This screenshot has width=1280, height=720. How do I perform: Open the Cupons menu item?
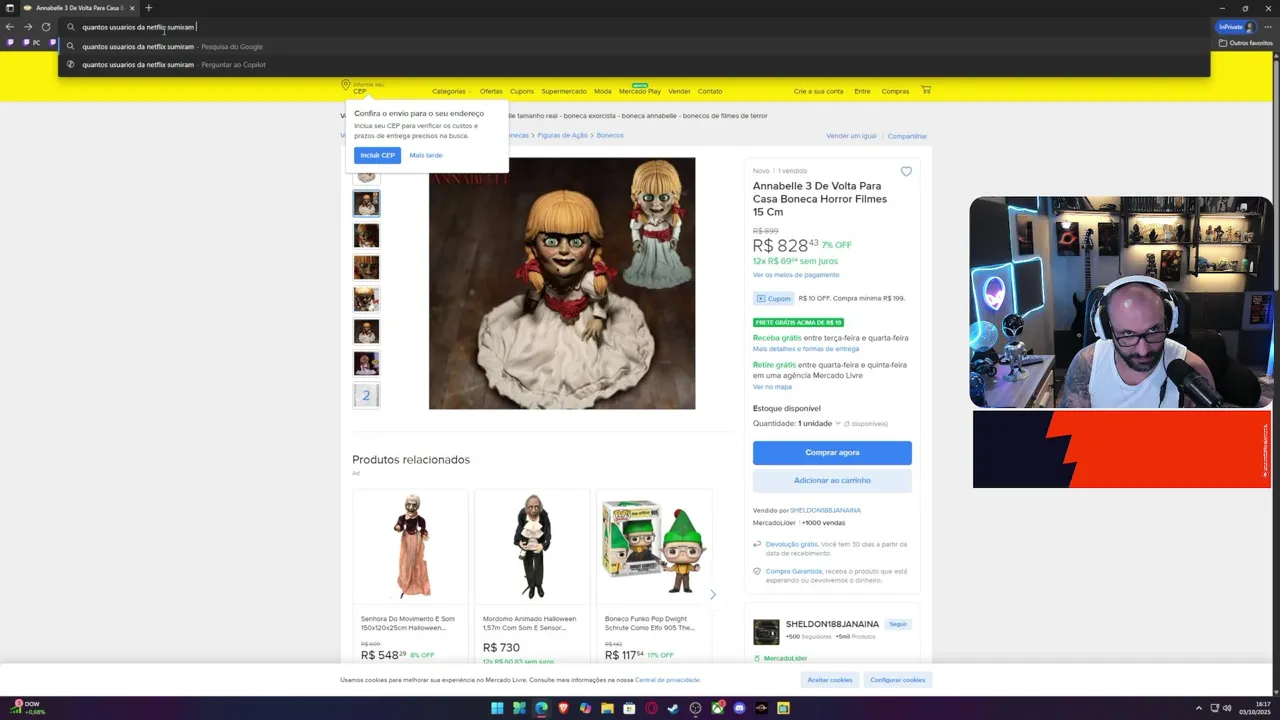(x=522, y=91)
